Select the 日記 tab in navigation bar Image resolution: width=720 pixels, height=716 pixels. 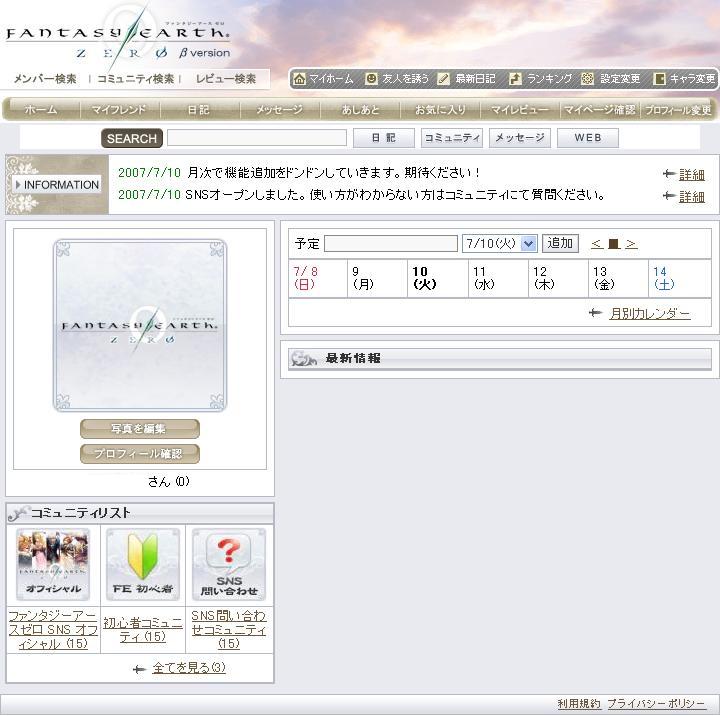click(198, 110)
